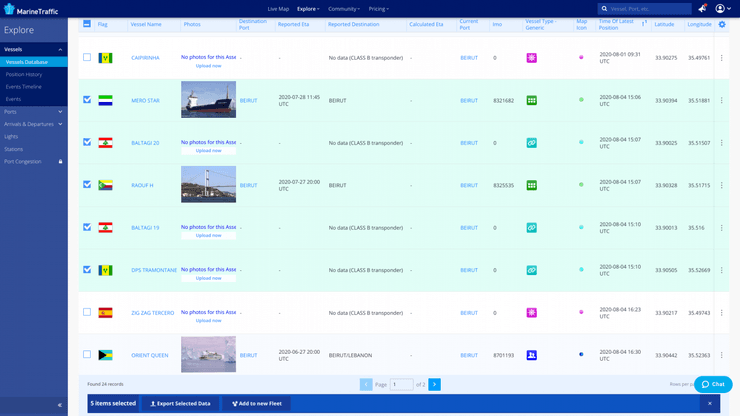
Task: Expand the Ports section in sidebar
Action: point(33,112)
